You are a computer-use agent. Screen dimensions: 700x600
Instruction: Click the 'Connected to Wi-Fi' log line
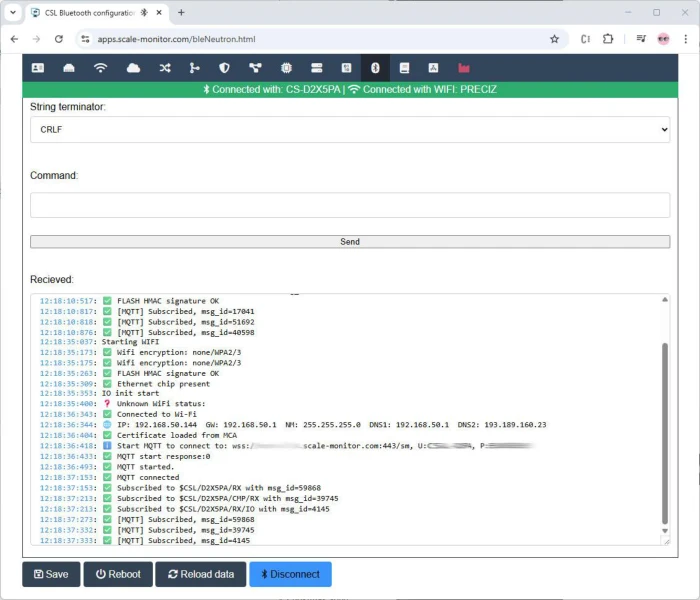tap(118, 414)
